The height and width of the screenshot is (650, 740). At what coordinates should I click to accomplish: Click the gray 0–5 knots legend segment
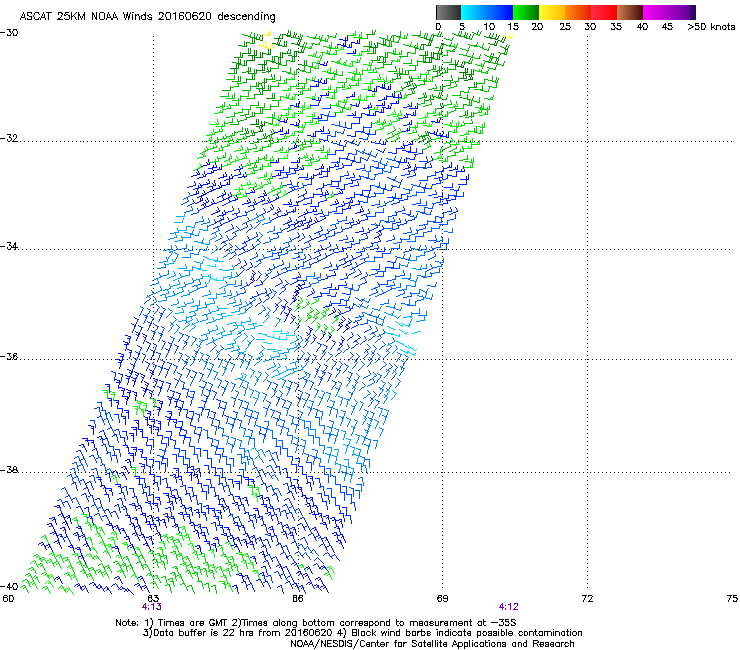tap(448, 12)
